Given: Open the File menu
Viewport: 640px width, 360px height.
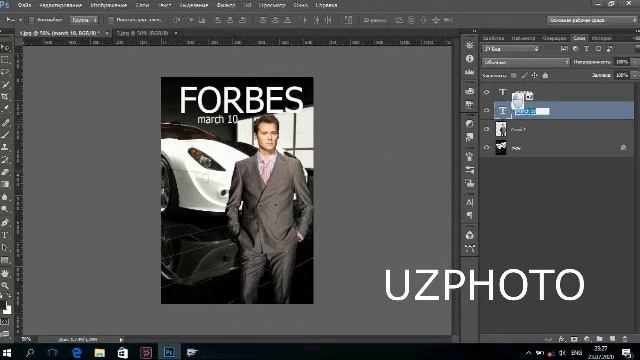Looking at the screenshot, I should click(24, 5).
